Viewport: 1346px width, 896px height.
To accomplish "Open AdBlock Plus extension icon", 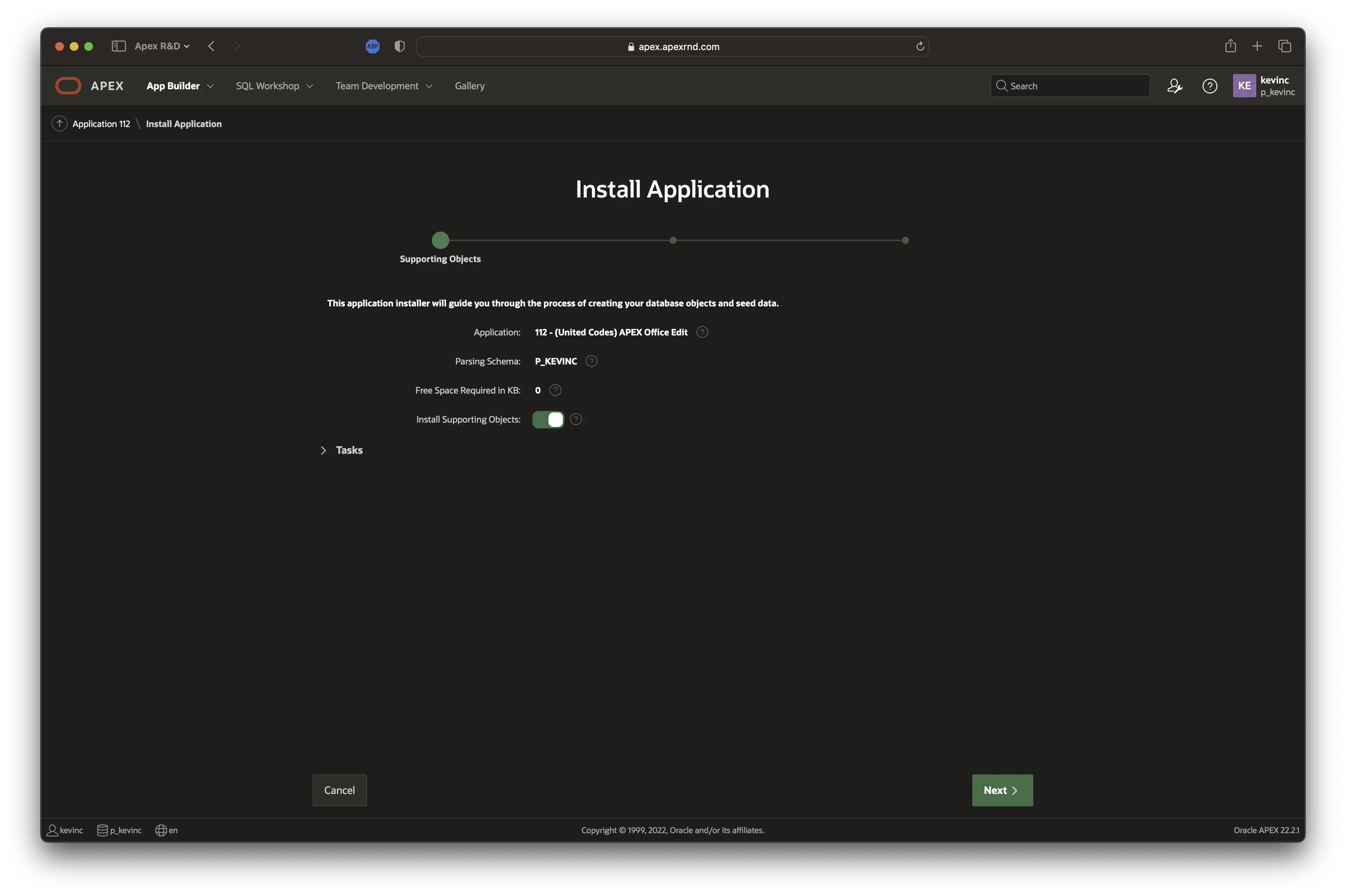I will click(x=373, y=46).
